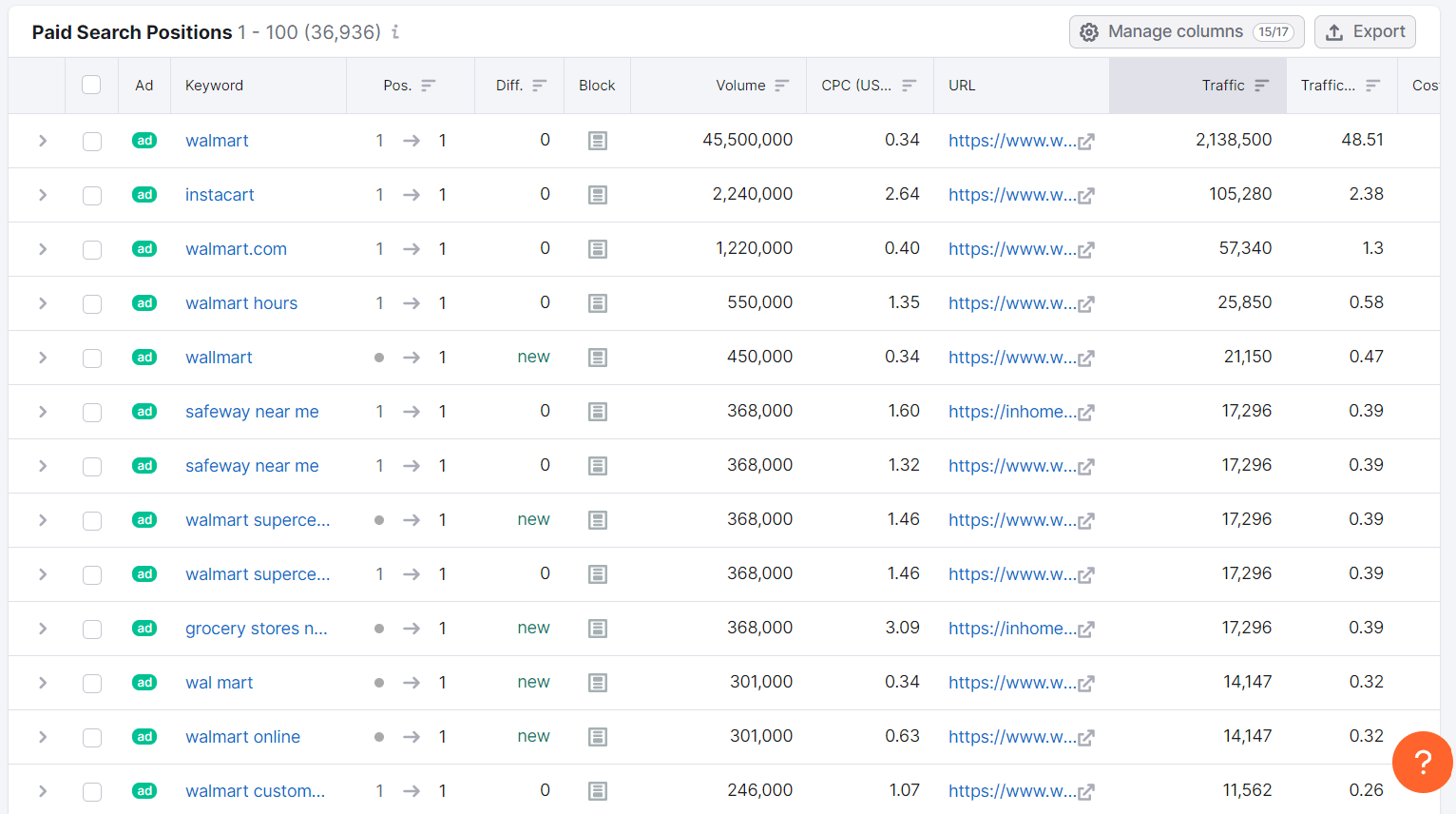Viewport: 1456px width, 814px height.
Task: Check the wallmart row checkbox
Action: 92,359
